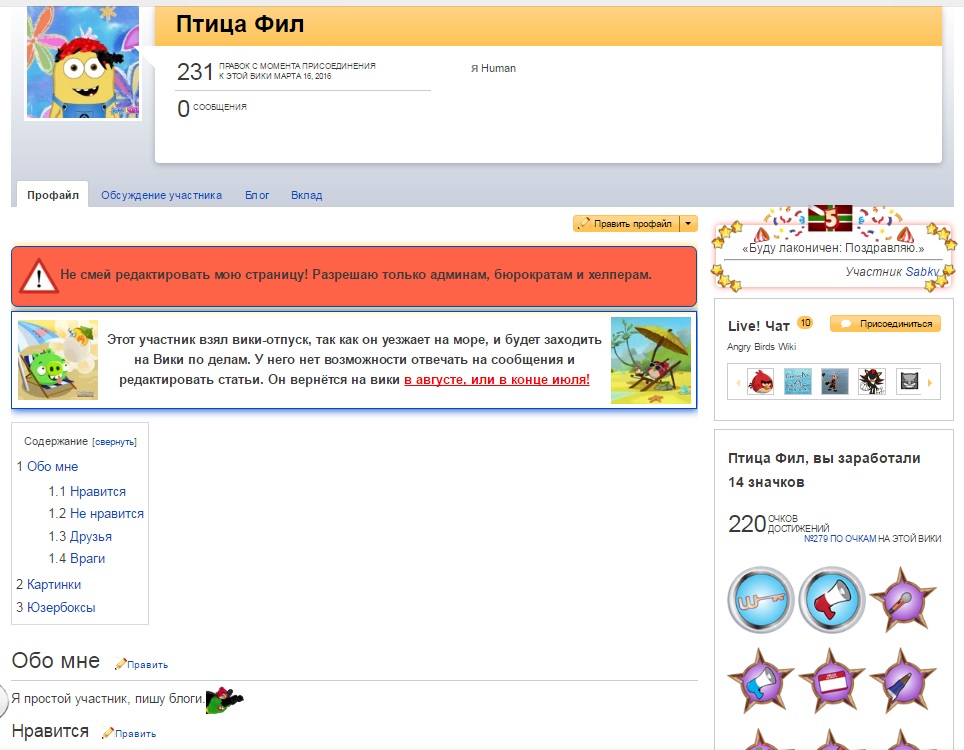Select the red Angry Bird chat avatar
964x750 pixels.
[761, 382]
